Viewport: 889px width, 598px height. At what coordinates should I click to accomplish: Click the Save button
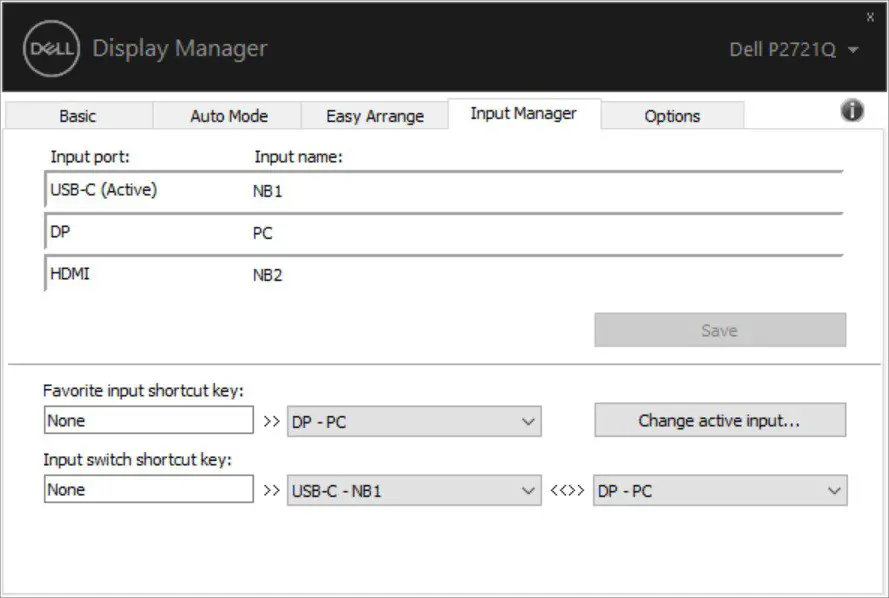[720, 330]
